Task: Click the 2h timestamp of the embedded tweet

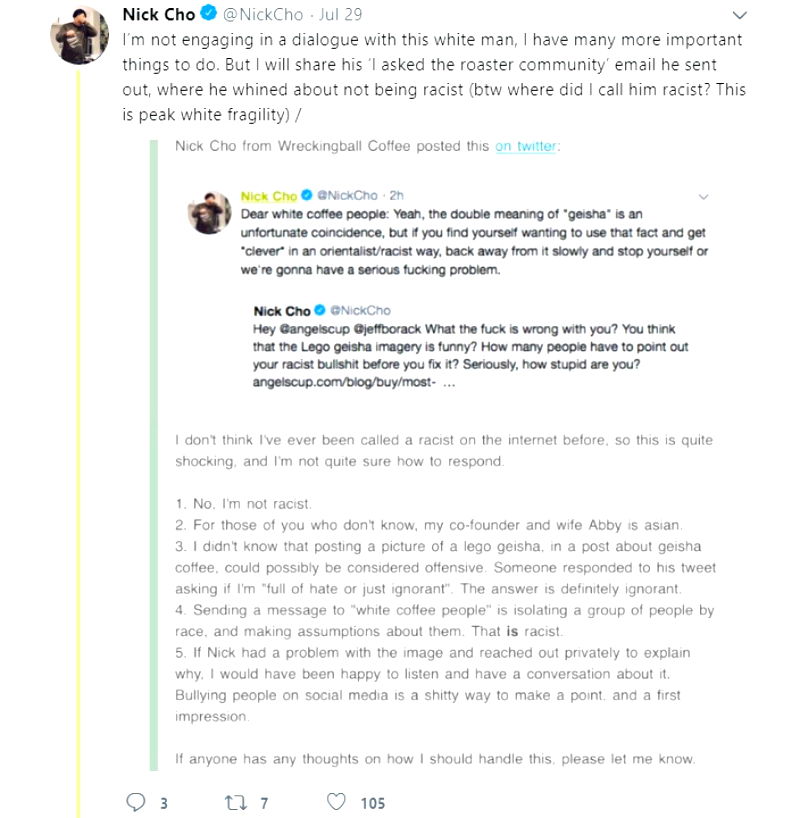Action: [x=396, y=197]
